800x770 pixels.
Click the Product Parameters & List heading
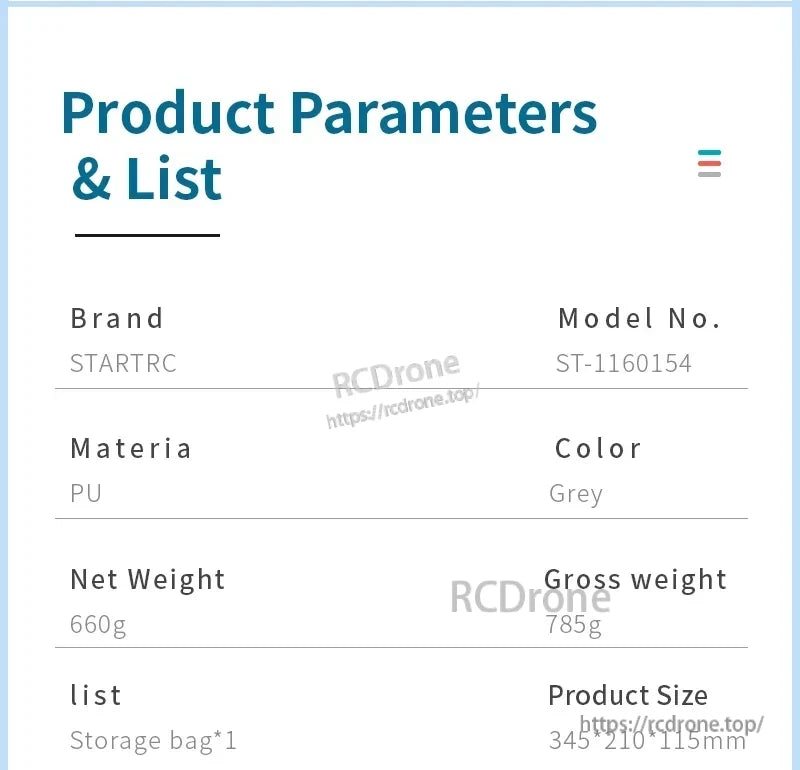(329, 145)
